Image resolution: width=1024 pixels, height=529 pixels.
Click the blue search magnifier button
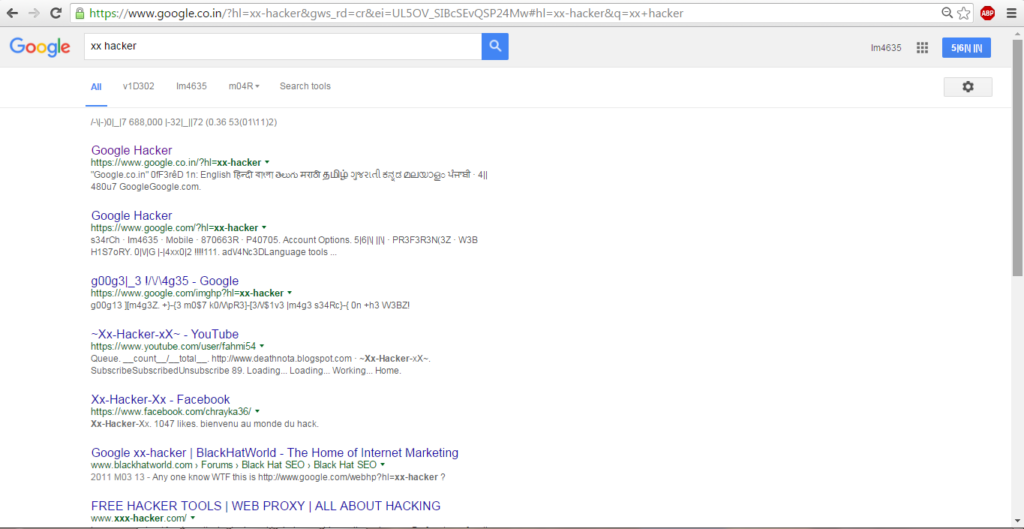coord(495,46)
